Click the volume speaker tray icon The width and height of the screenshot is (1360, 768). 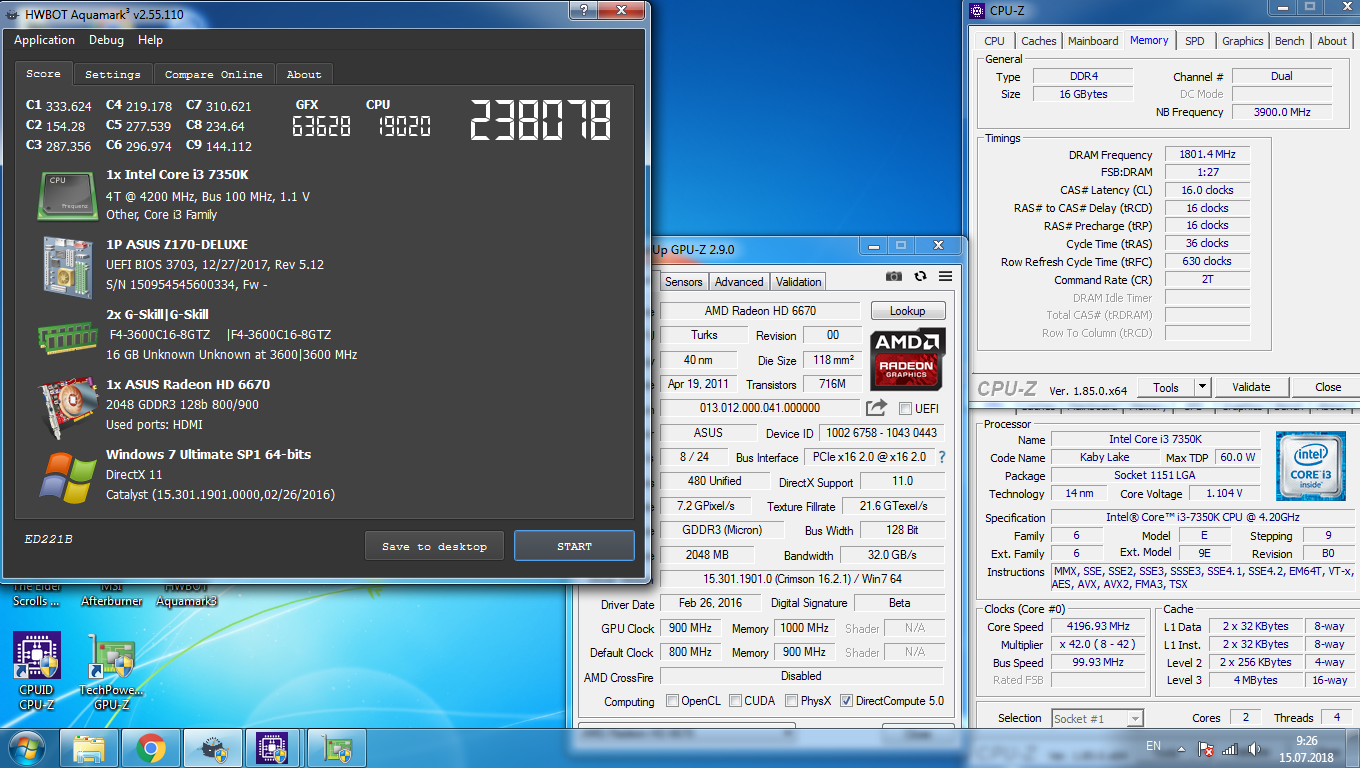click(1253, 748)
